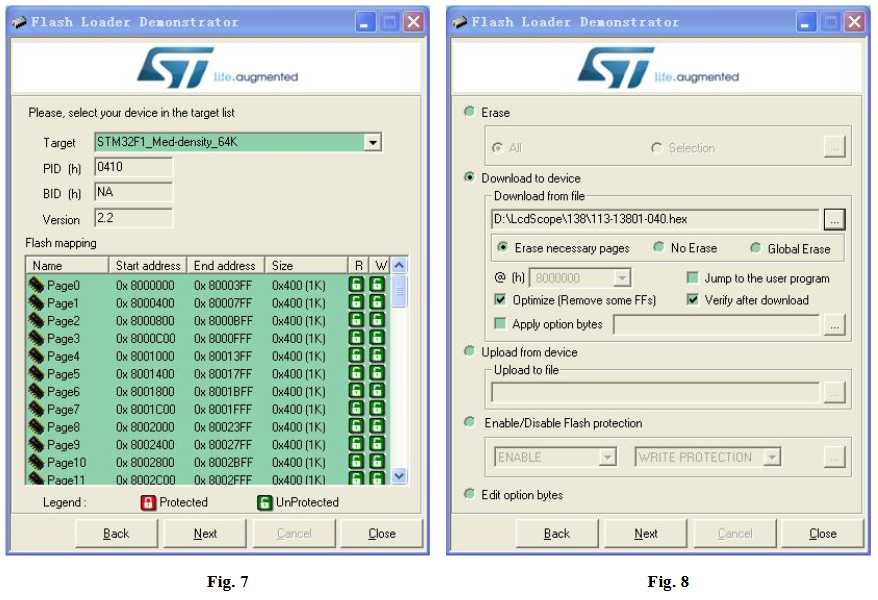
Task: Click the Page9 chip icon
Action: coord(36,444)
